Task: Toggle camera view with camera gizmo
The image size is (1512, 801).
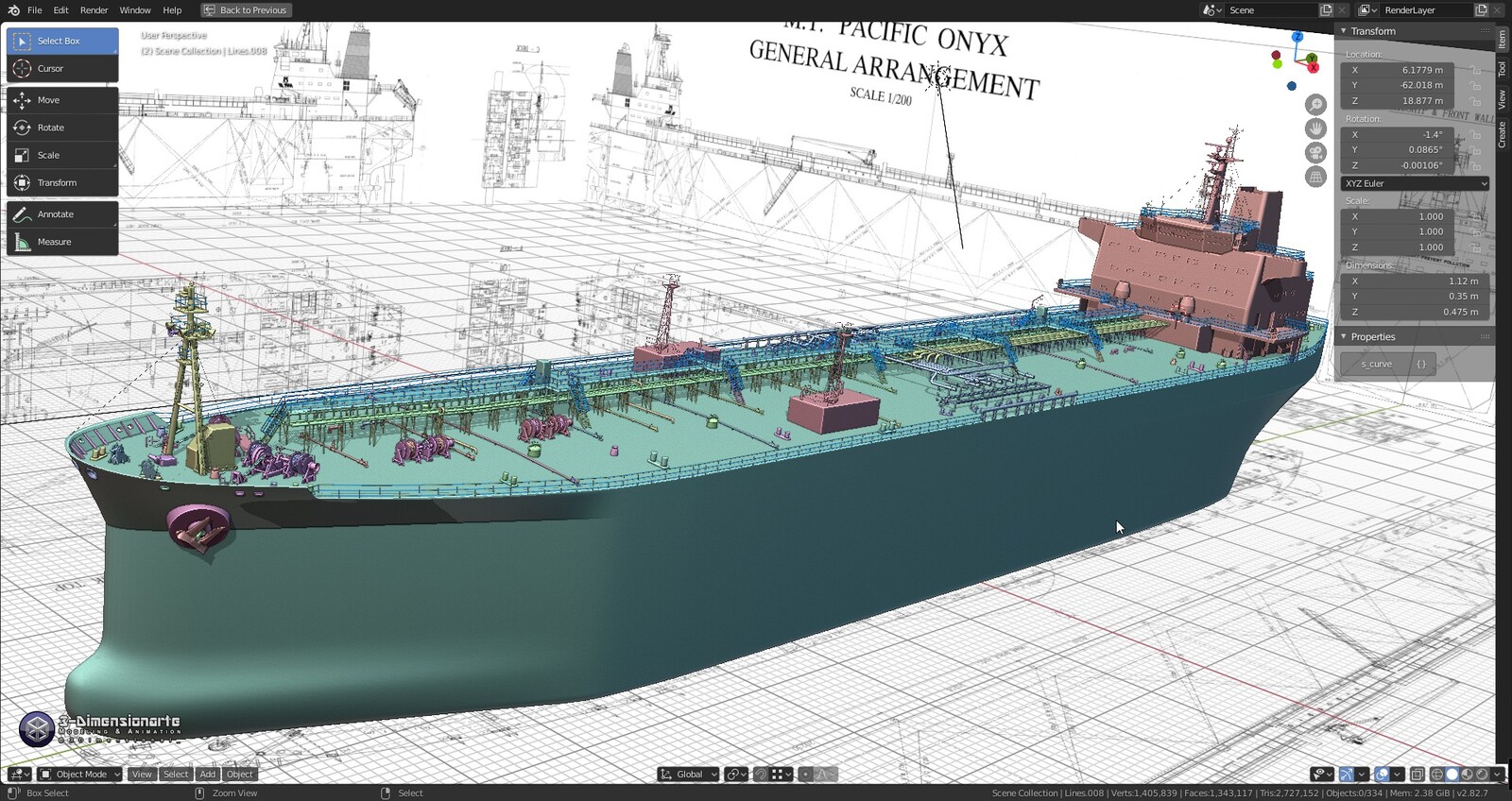Action: click(1315, 152)
